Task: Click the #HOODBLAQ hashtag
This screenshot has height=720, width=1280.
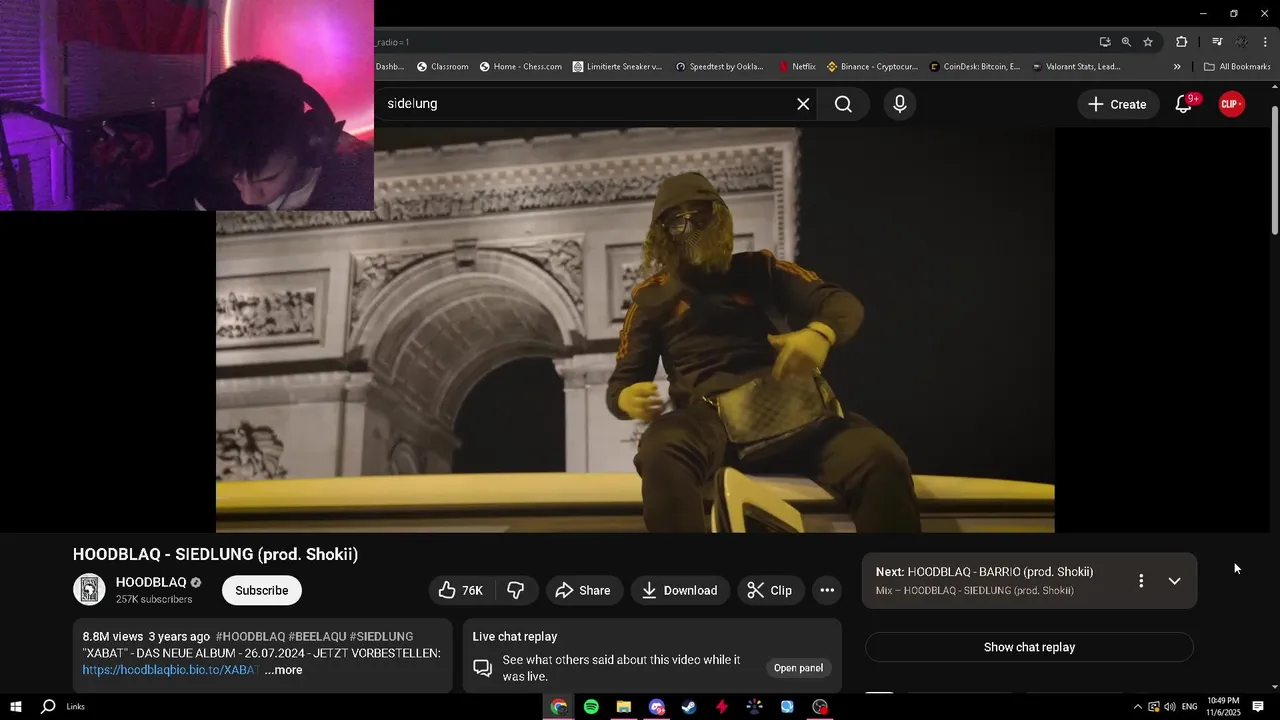Action: [x=250, y=637]
